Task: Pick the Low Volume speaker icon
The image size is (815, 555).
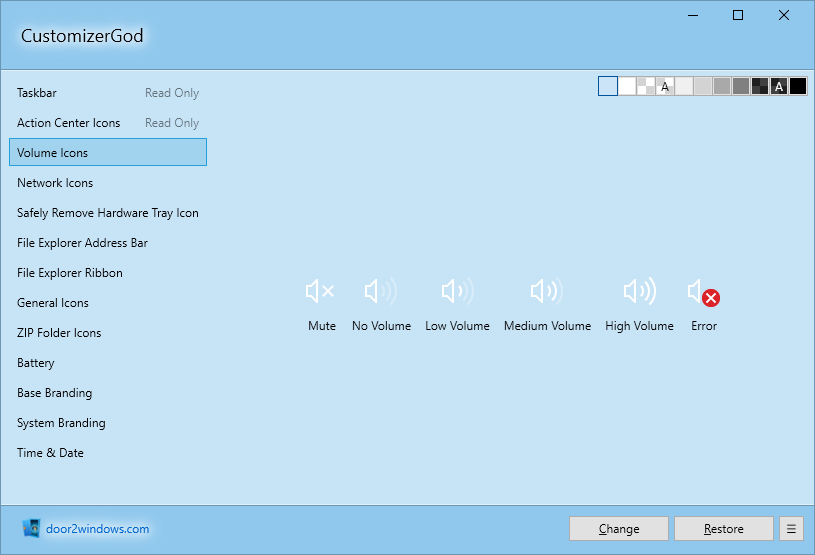Action: click(457, 291)
